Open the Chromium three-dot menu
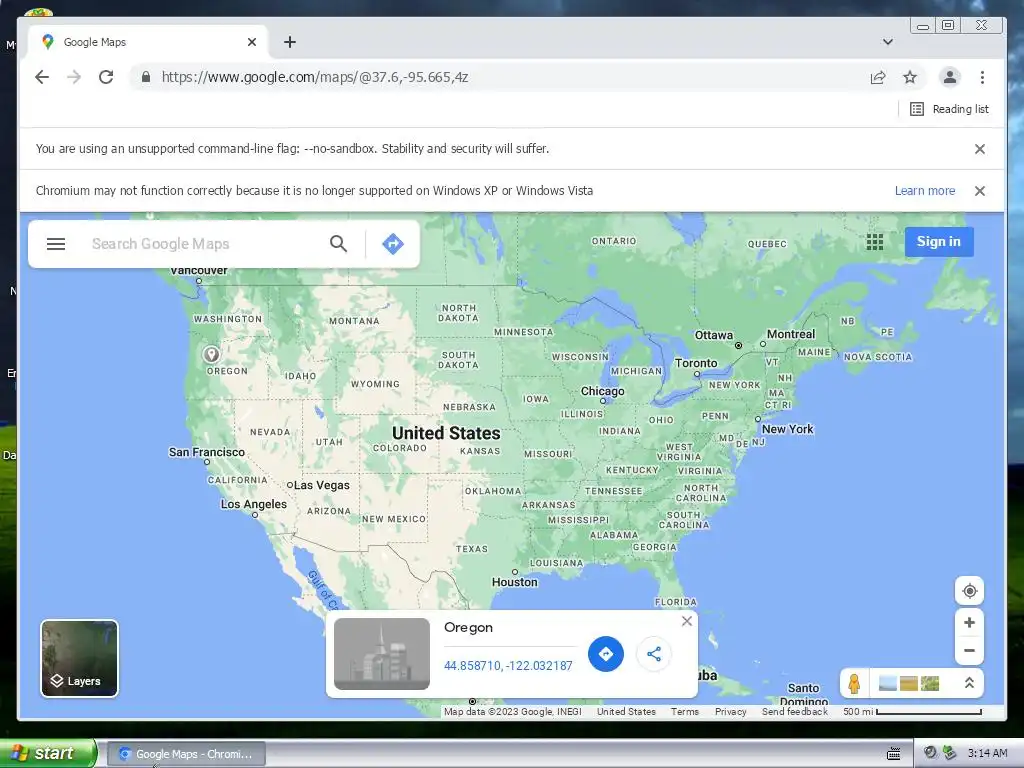This screenshot has height=768, width=1024. [x=982, y=77]
